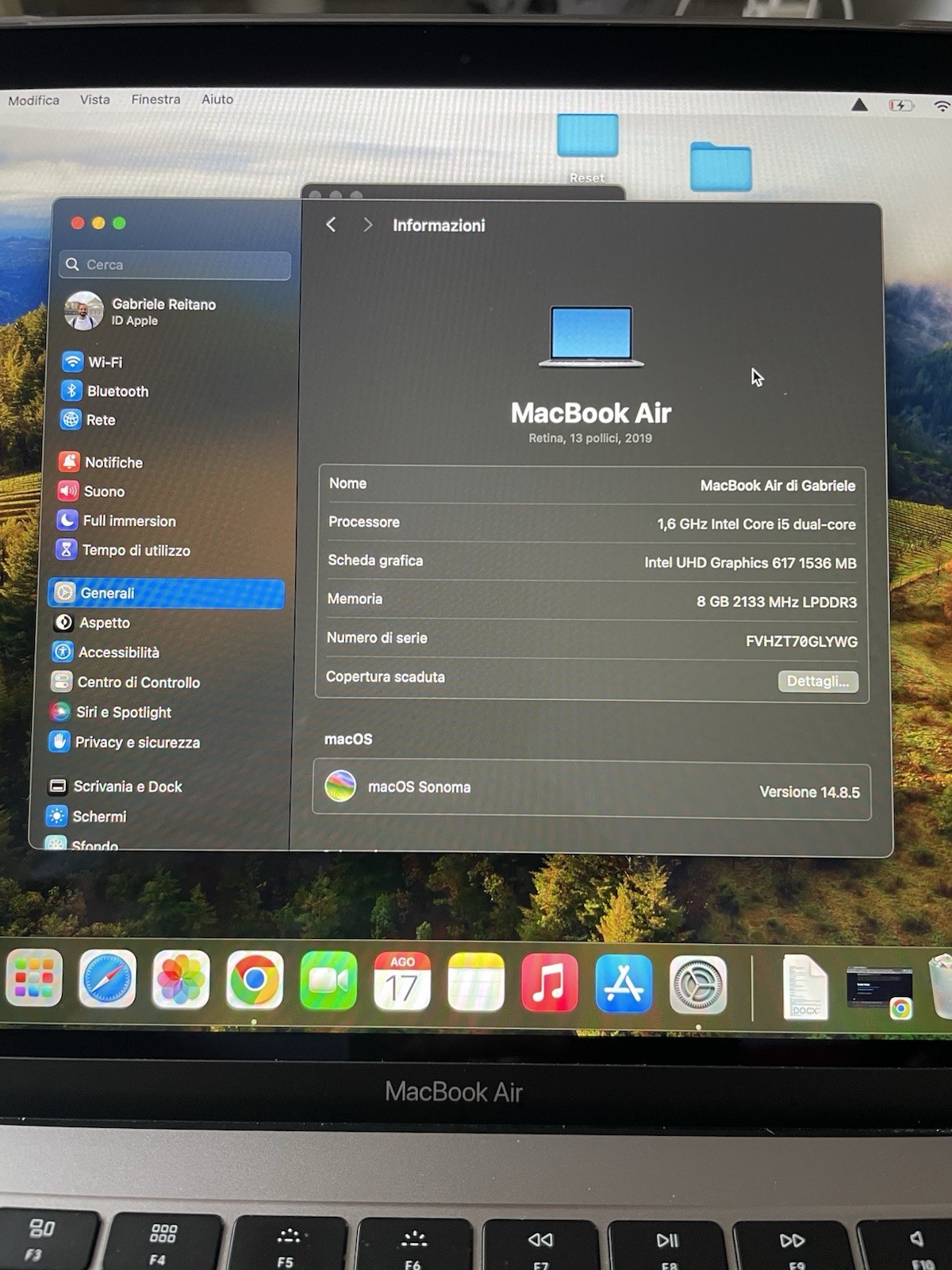Open the Finestra menu

click(155, 99)
